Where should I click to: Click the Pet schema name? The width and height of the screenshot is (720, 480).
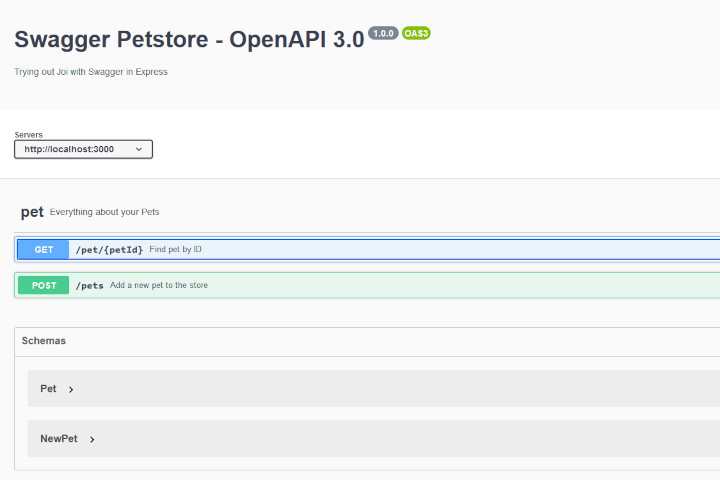point(48,389)
